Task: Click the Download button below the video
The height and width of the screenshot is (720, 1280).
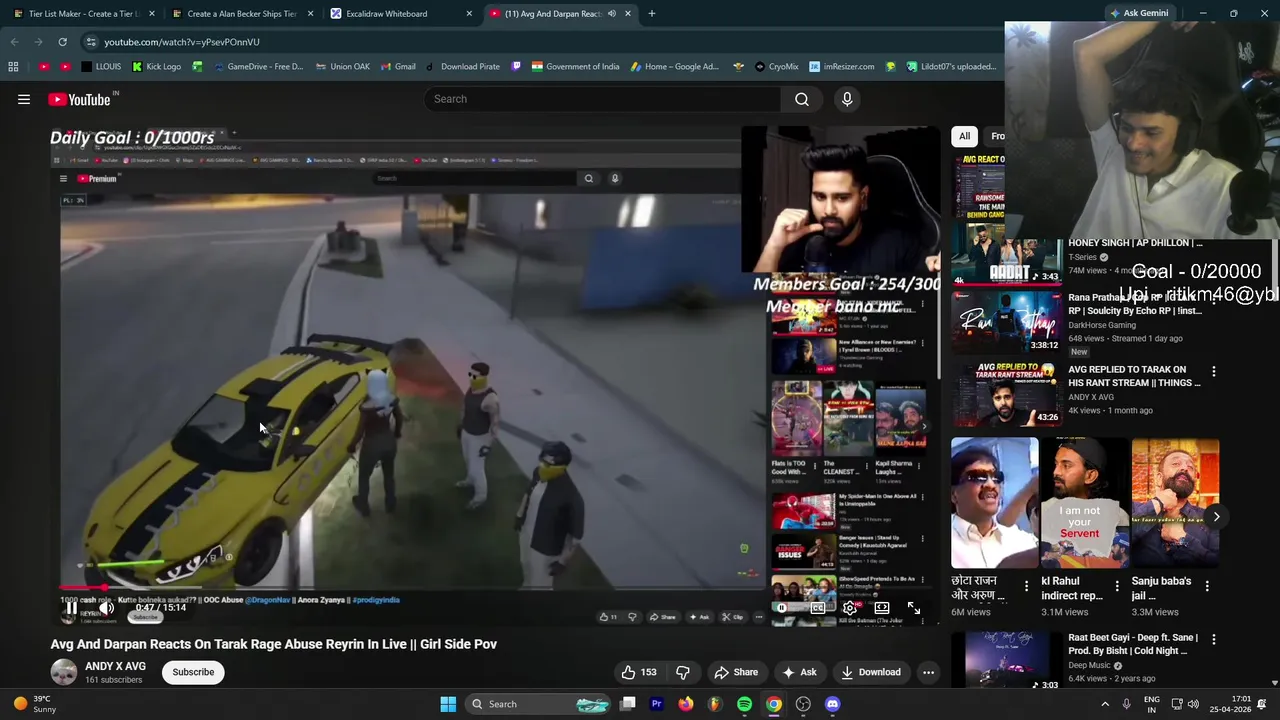Action: click(x=871, y=672)
